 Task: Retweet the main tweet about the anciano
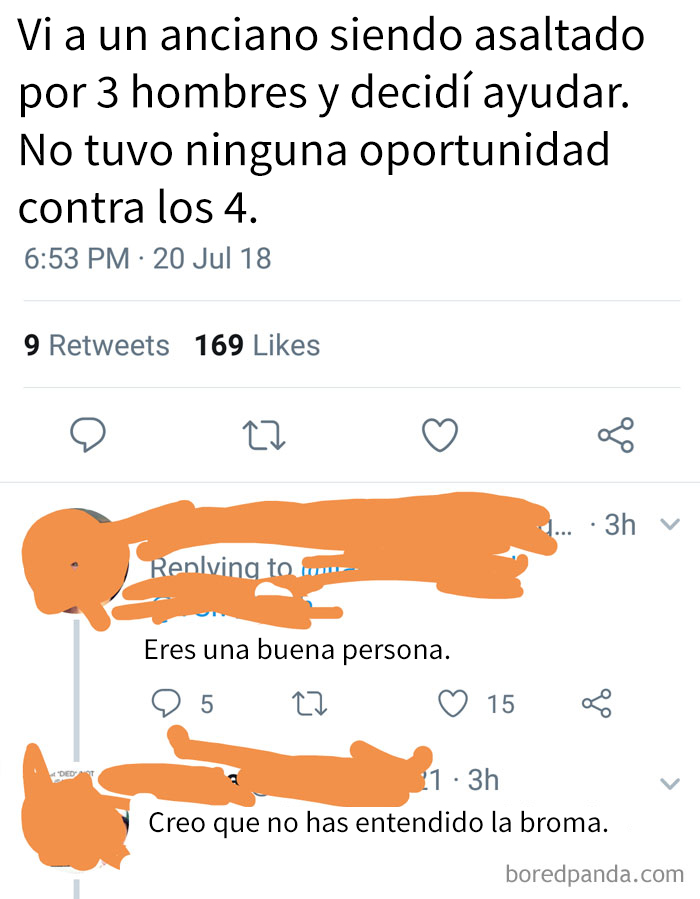pyautogui.click(x=263, y=435)
